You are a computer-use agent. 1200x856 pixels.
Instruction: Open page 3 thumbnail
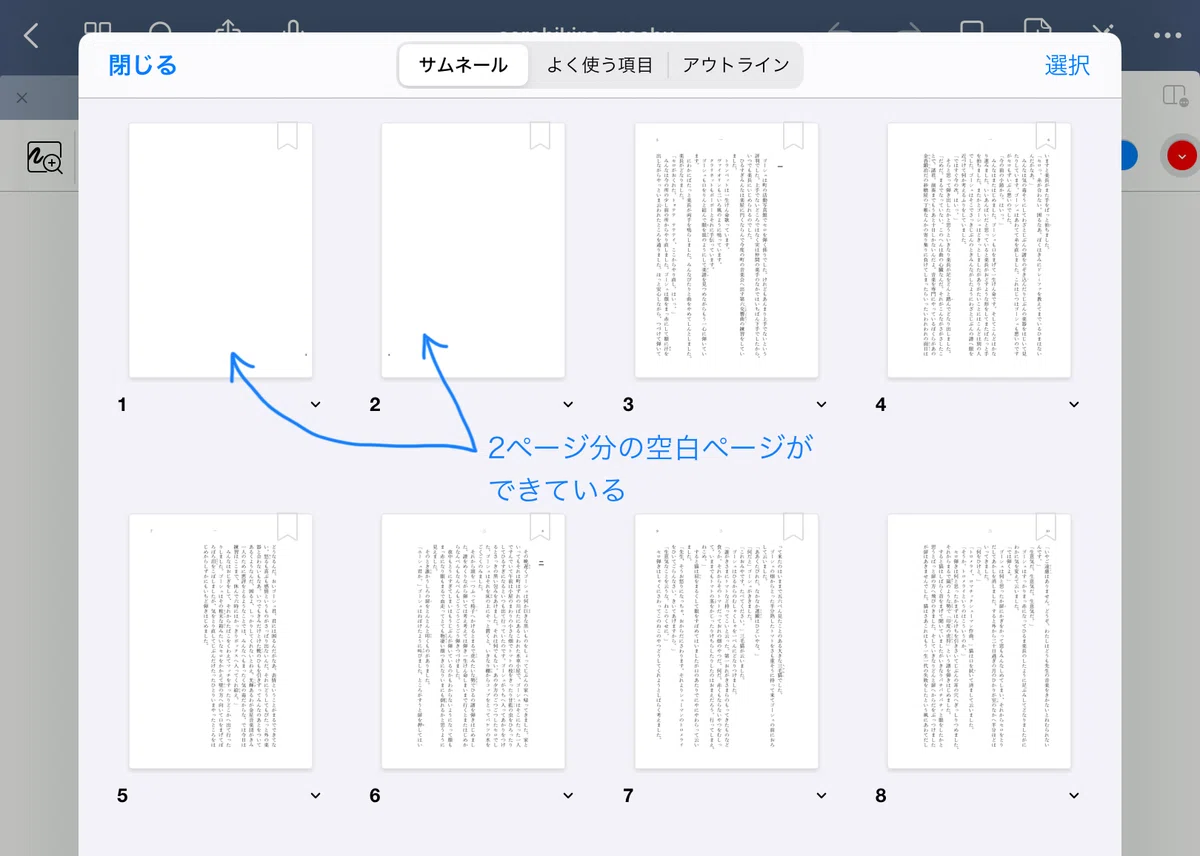727,250
